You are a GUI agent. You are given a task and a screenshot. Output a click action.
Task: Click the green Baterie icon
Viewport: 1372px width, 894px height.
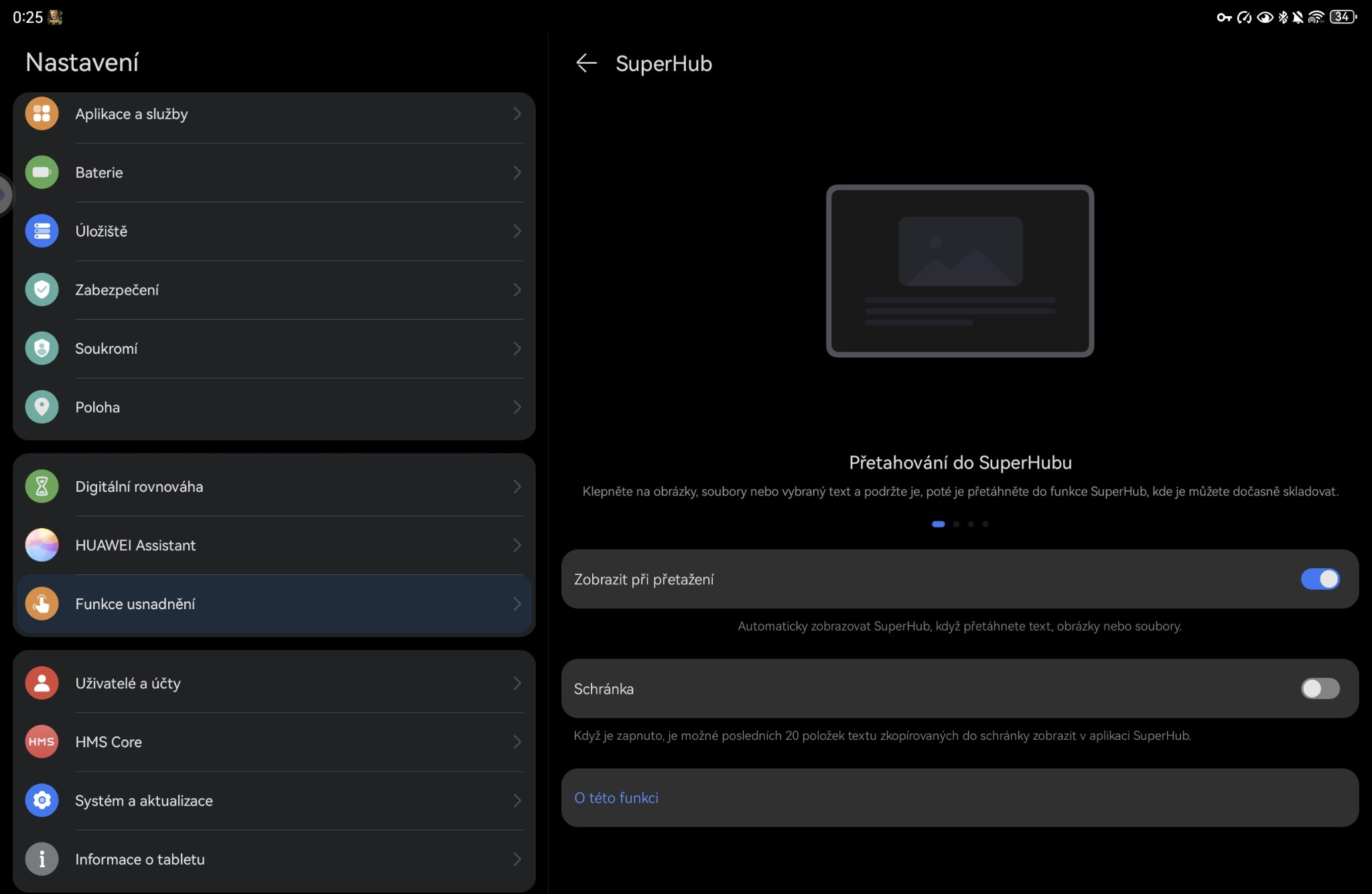(x=42, y=172)
